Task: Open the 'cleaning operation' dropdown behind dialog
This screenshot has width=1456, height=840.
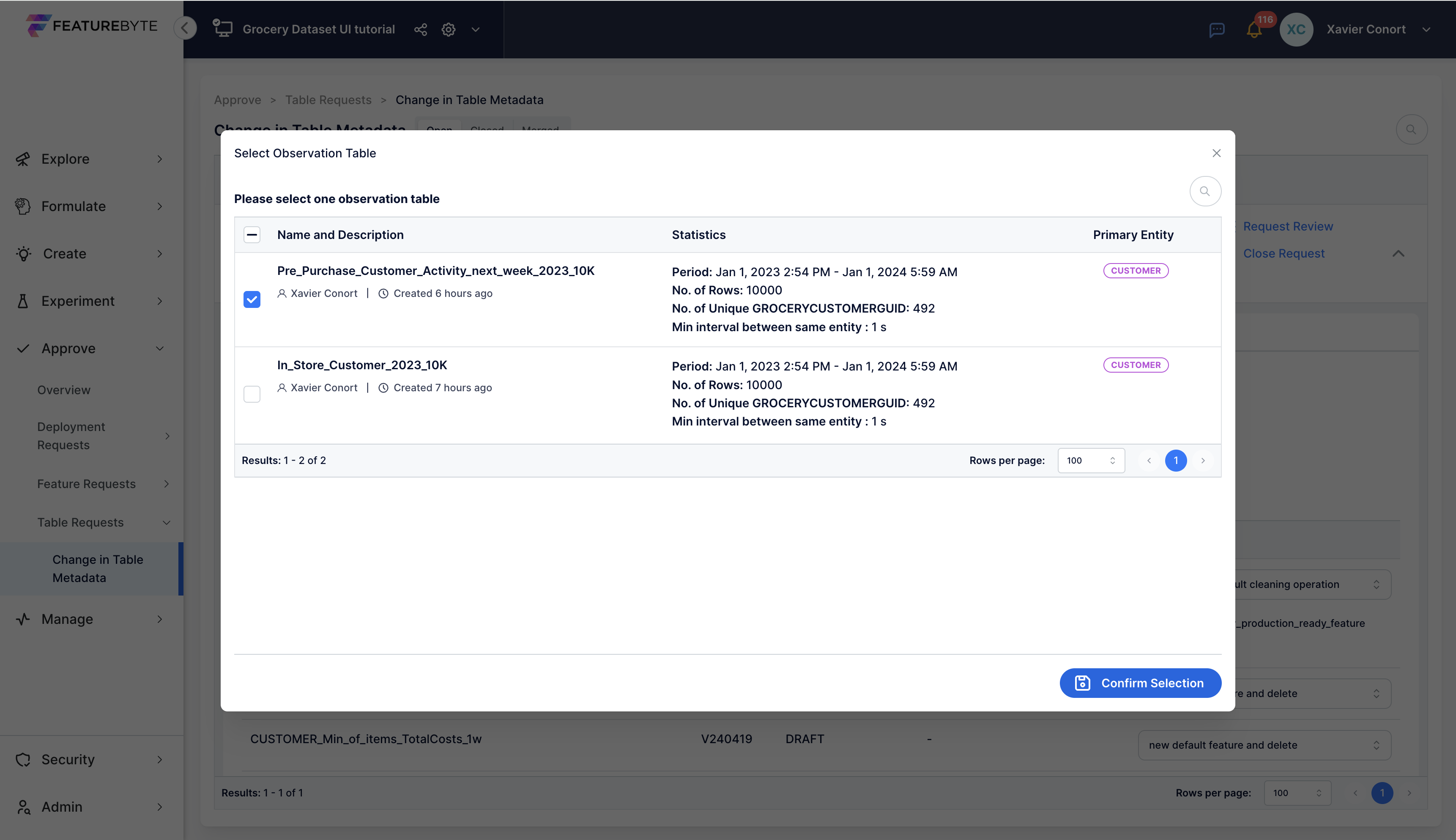Action: tap(1313, 585)
